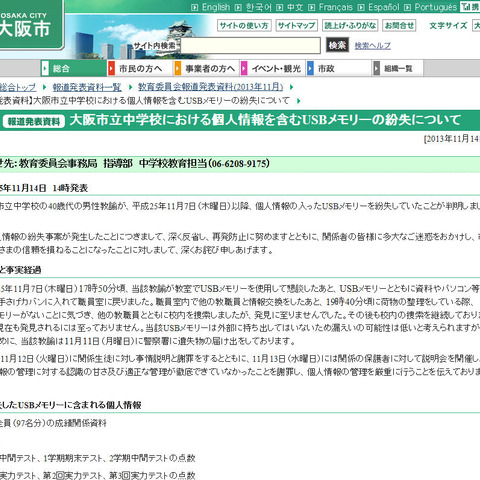Screen dimensions: 480x480
Task: Open the お問合せ contact button
Action: tap(399, 26)
